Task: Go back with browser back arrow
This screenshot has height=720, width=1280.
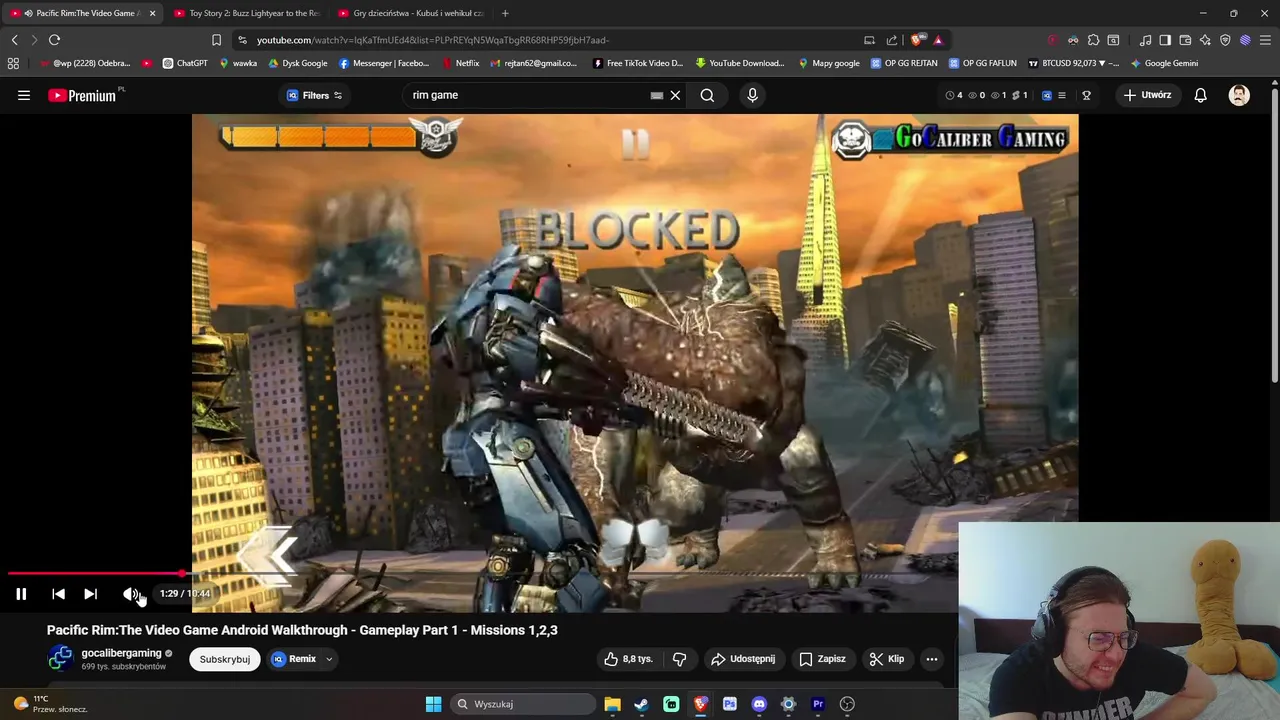Action: coord(14,40)
